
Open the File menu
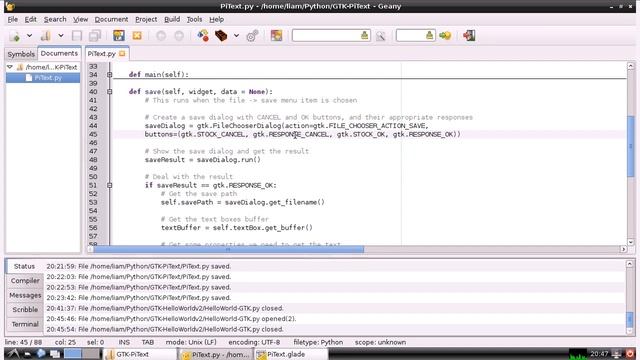click(13, 19)
